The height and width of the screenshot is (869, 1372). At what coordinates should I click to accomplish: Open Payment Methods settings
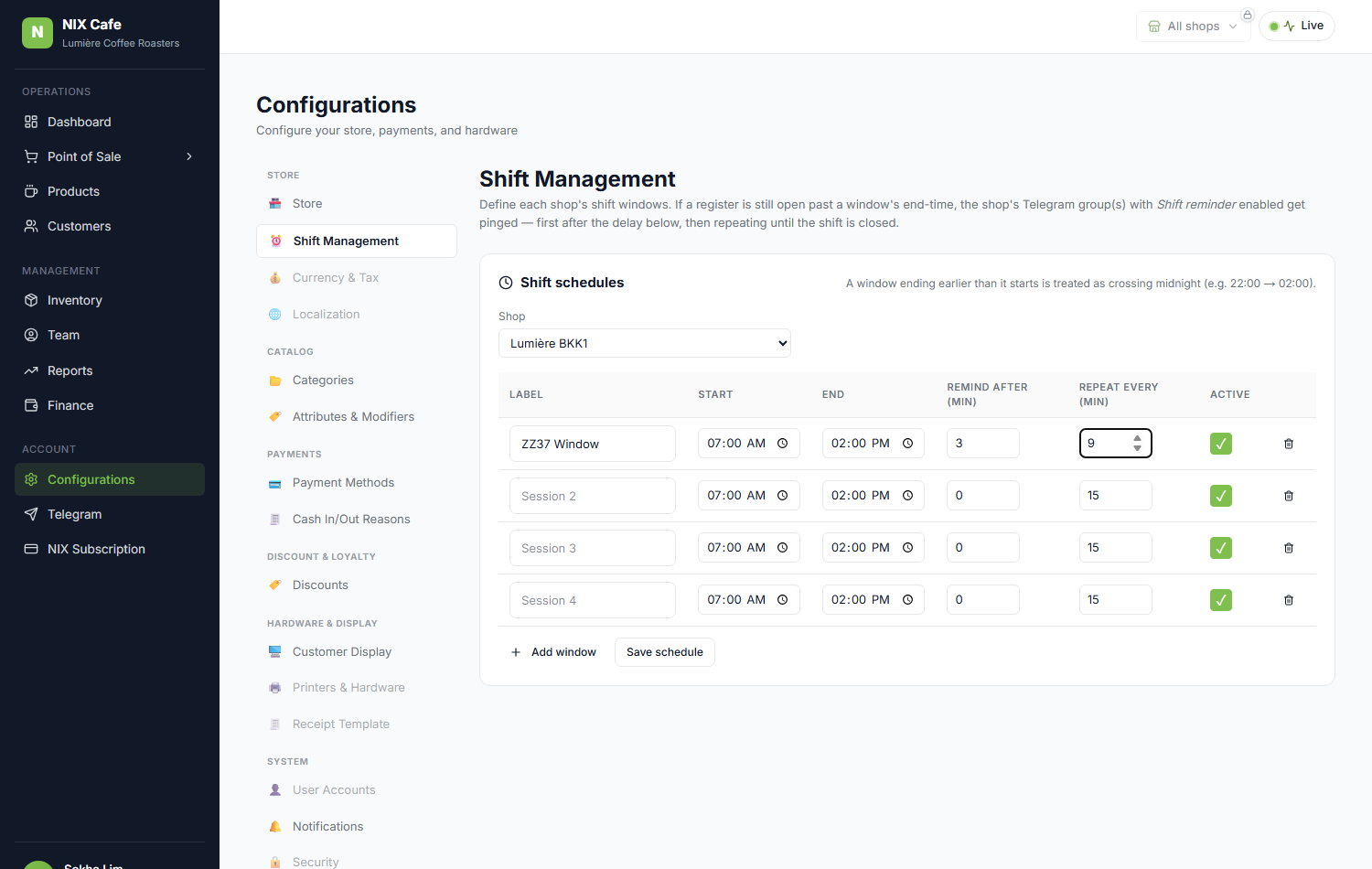357,482
